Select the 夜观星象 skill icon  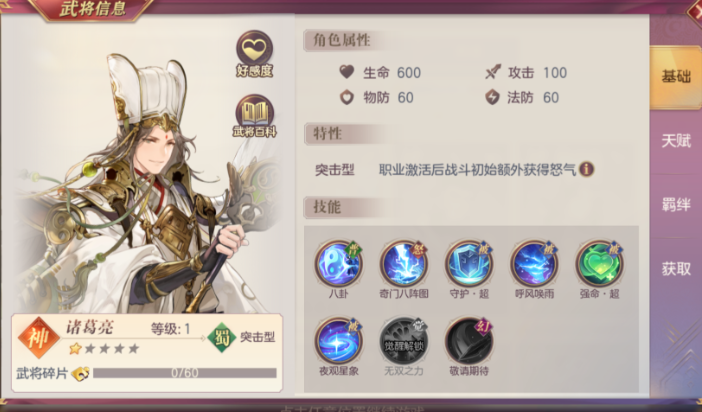pyautogui.click(x=338, y=341)
